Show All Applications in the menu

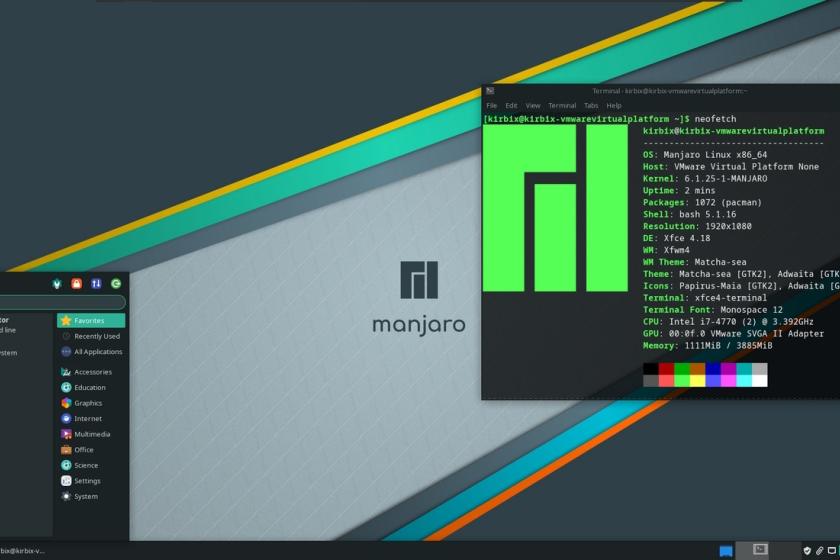[x=91, y=352]
